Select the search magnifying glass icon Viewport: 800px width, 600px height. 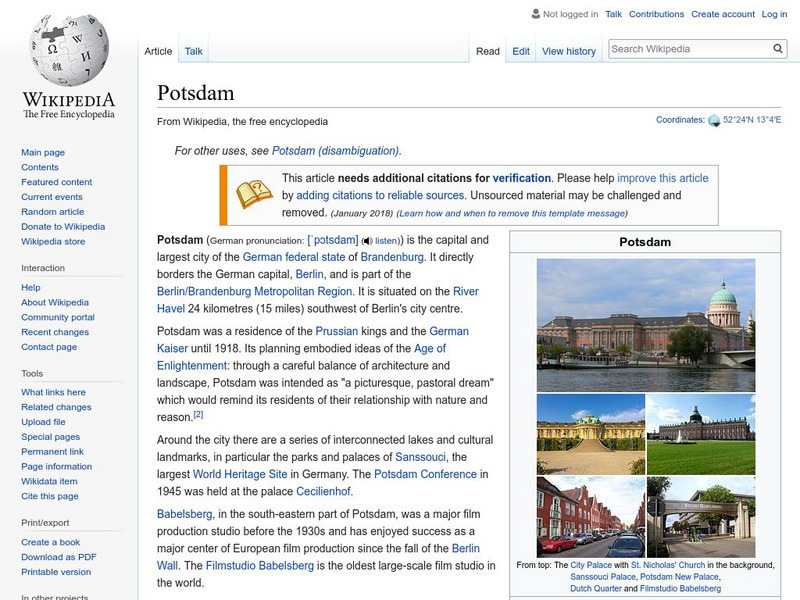point(777,47)
